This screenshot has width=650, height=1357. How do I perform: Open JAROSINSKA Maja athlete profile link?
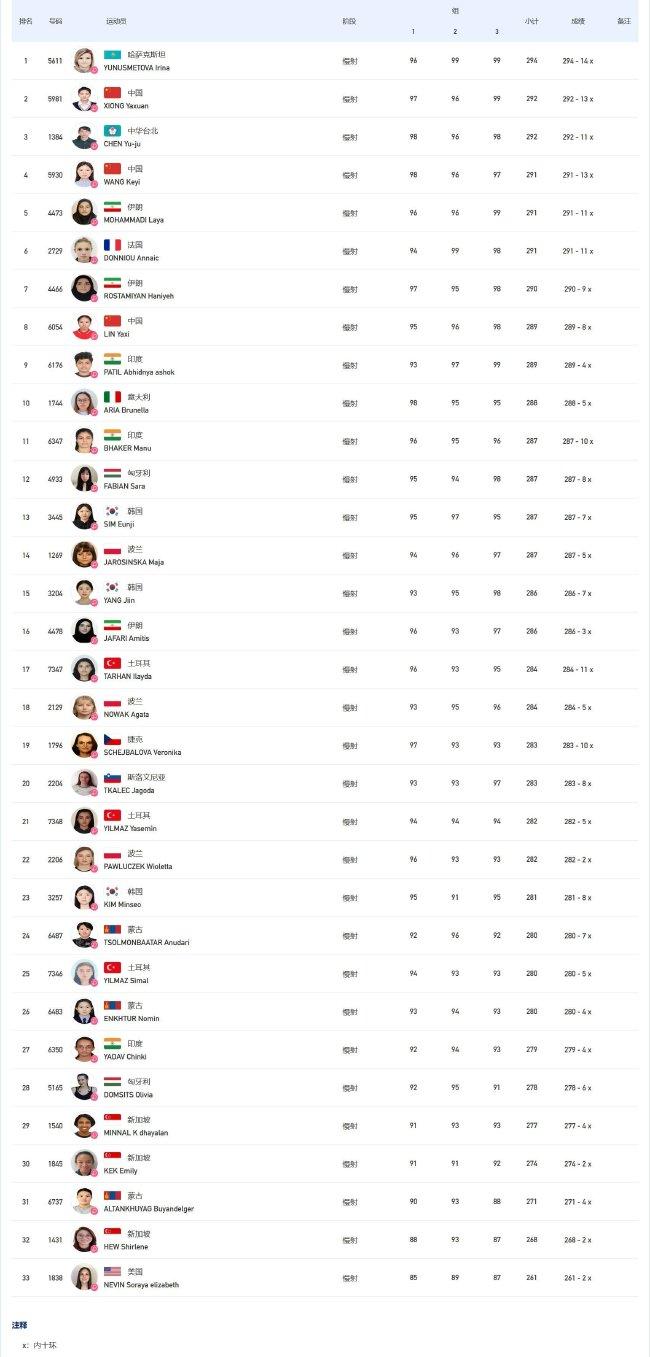pos(133,562)
